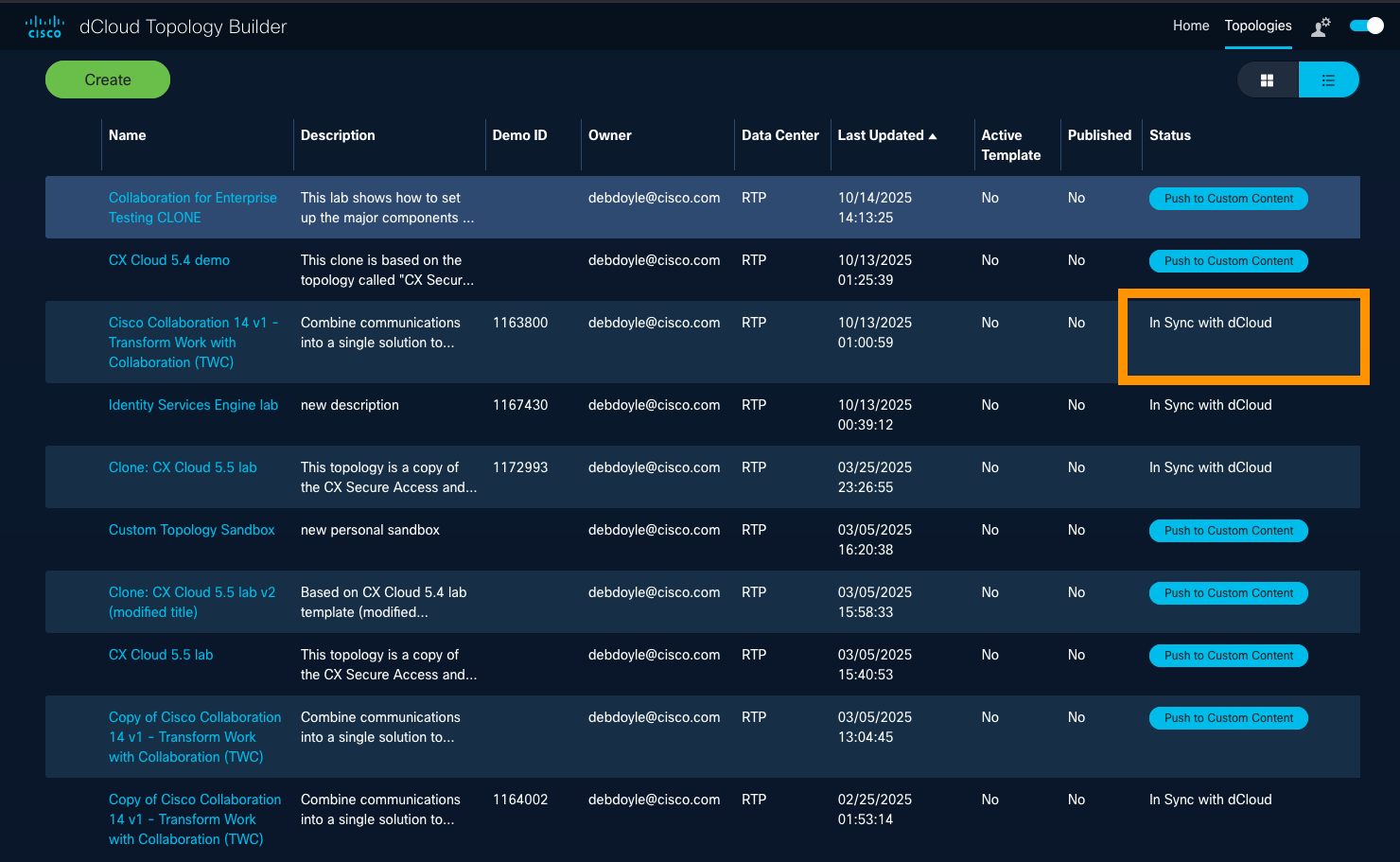This screenshot has height=862, width=1400.
Task: Toggle the dark mode switch
Action: pyautogui.click(x=1366, y=26)
